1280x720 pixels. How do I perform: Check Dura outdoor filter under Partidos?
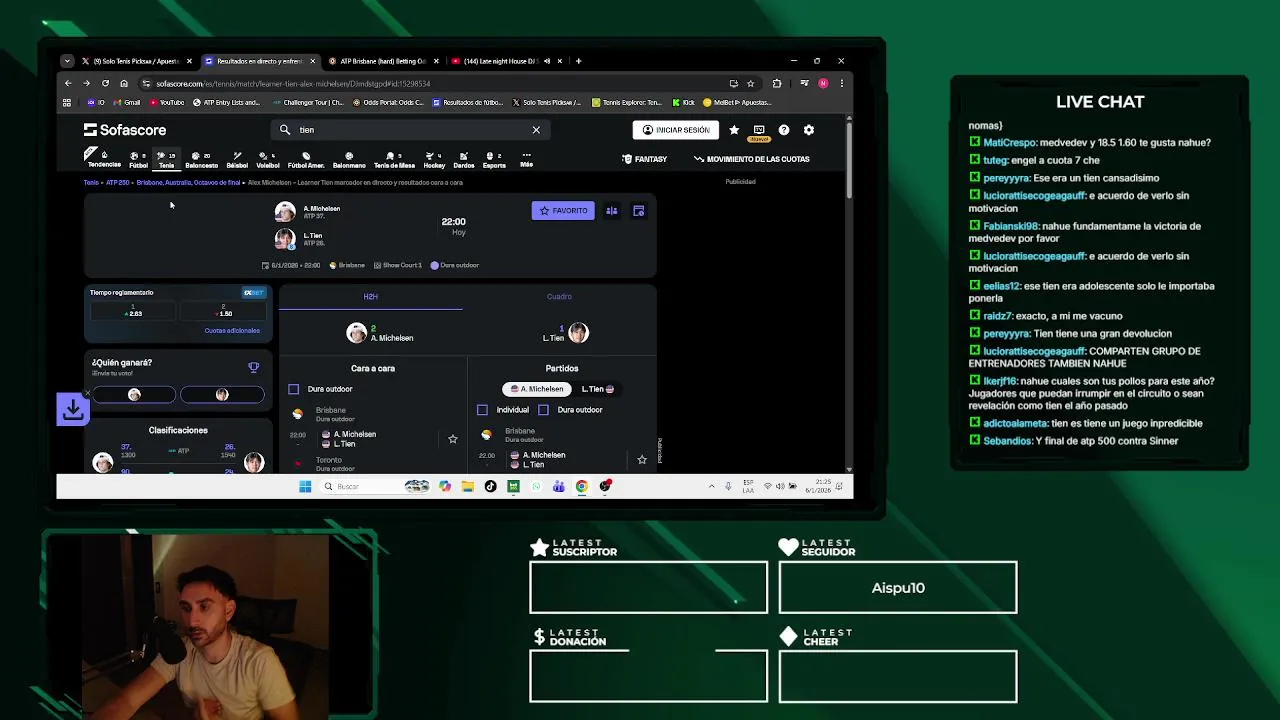click(543, 410)
